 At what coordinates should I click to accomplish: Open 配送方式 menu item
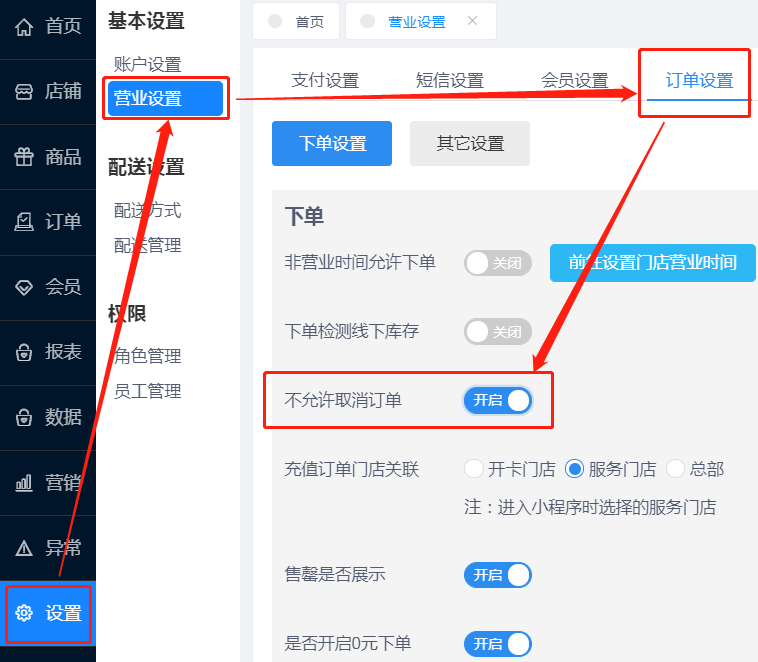coord(147,210)
